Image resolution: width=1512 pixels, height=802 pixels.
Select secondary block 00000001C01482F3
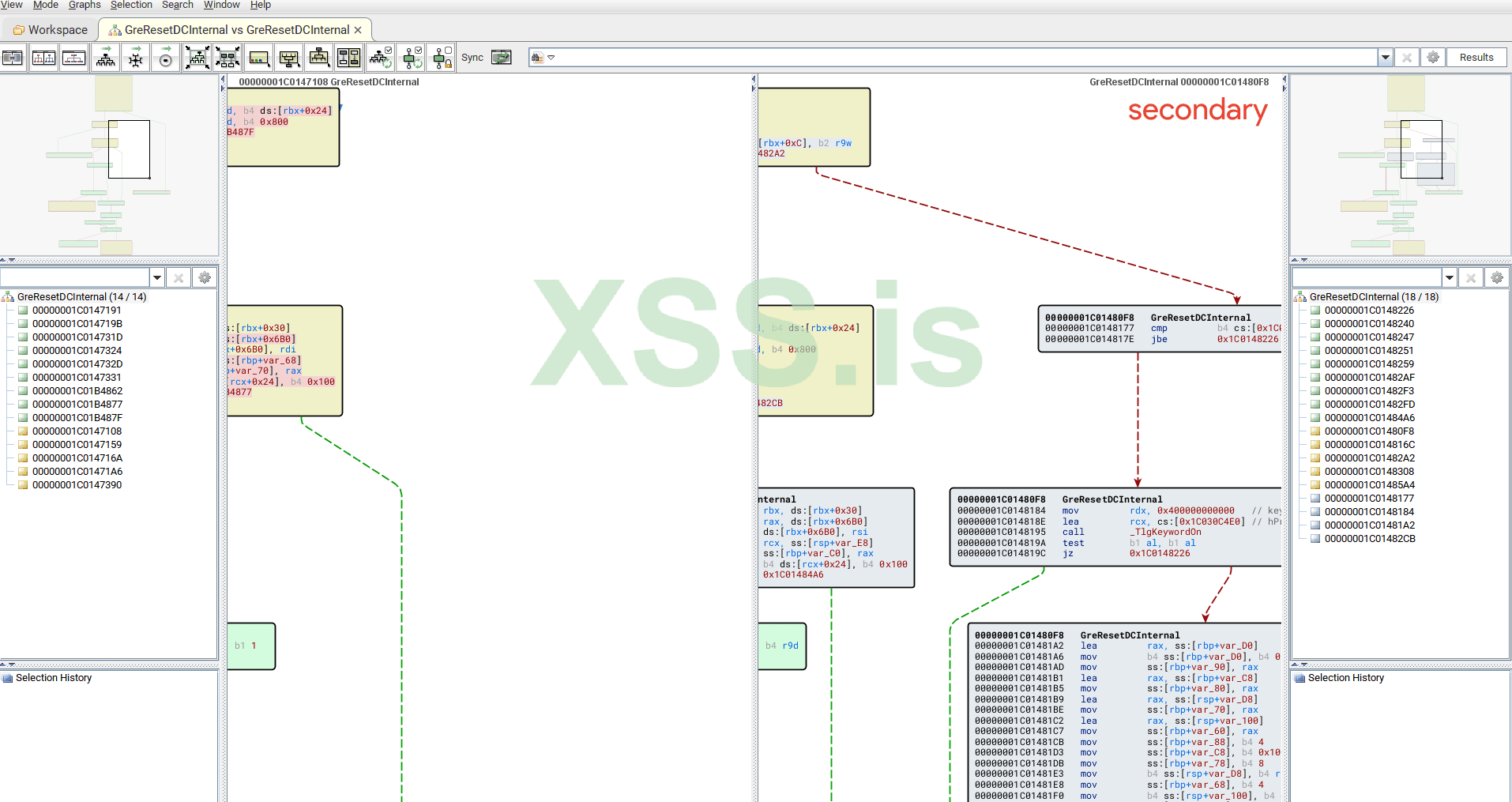(1369, 391)
